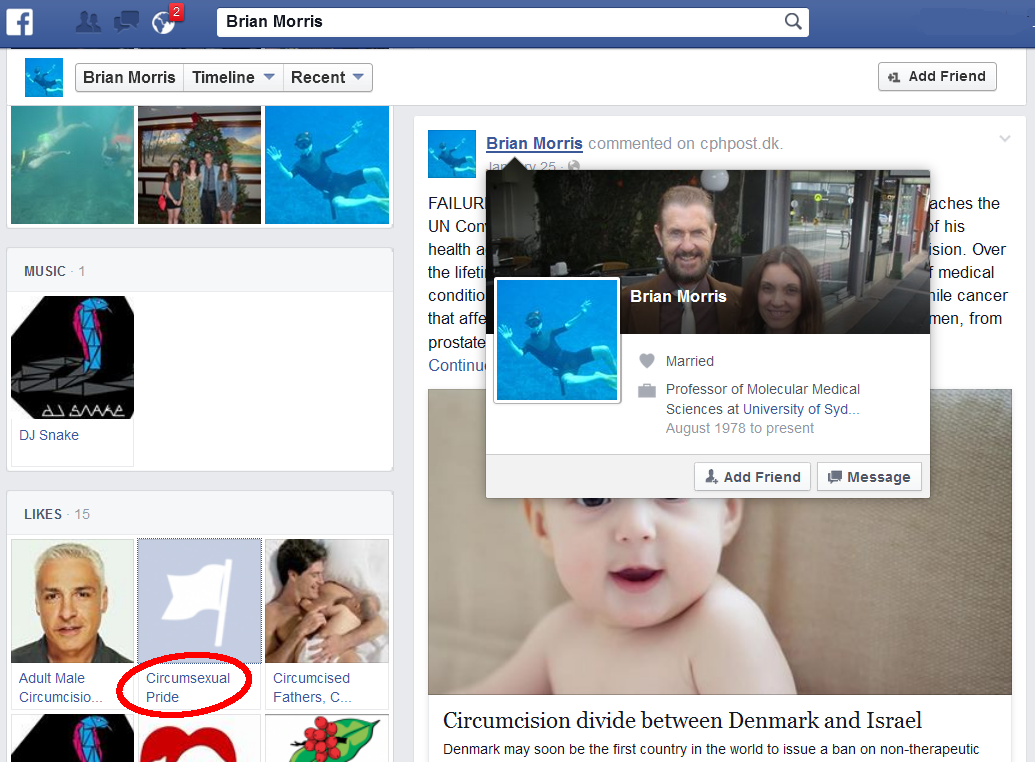Click the Brian Morris profile tab button
The image size is (1035, 762).
coord(129,77)
